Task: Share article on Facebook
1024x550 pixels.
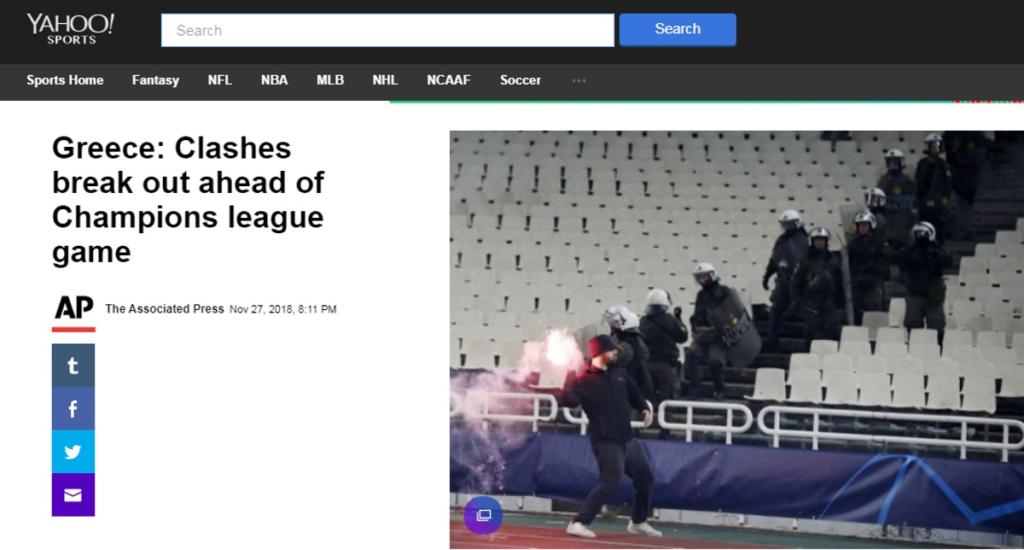Action: click(x=73, y=408)
